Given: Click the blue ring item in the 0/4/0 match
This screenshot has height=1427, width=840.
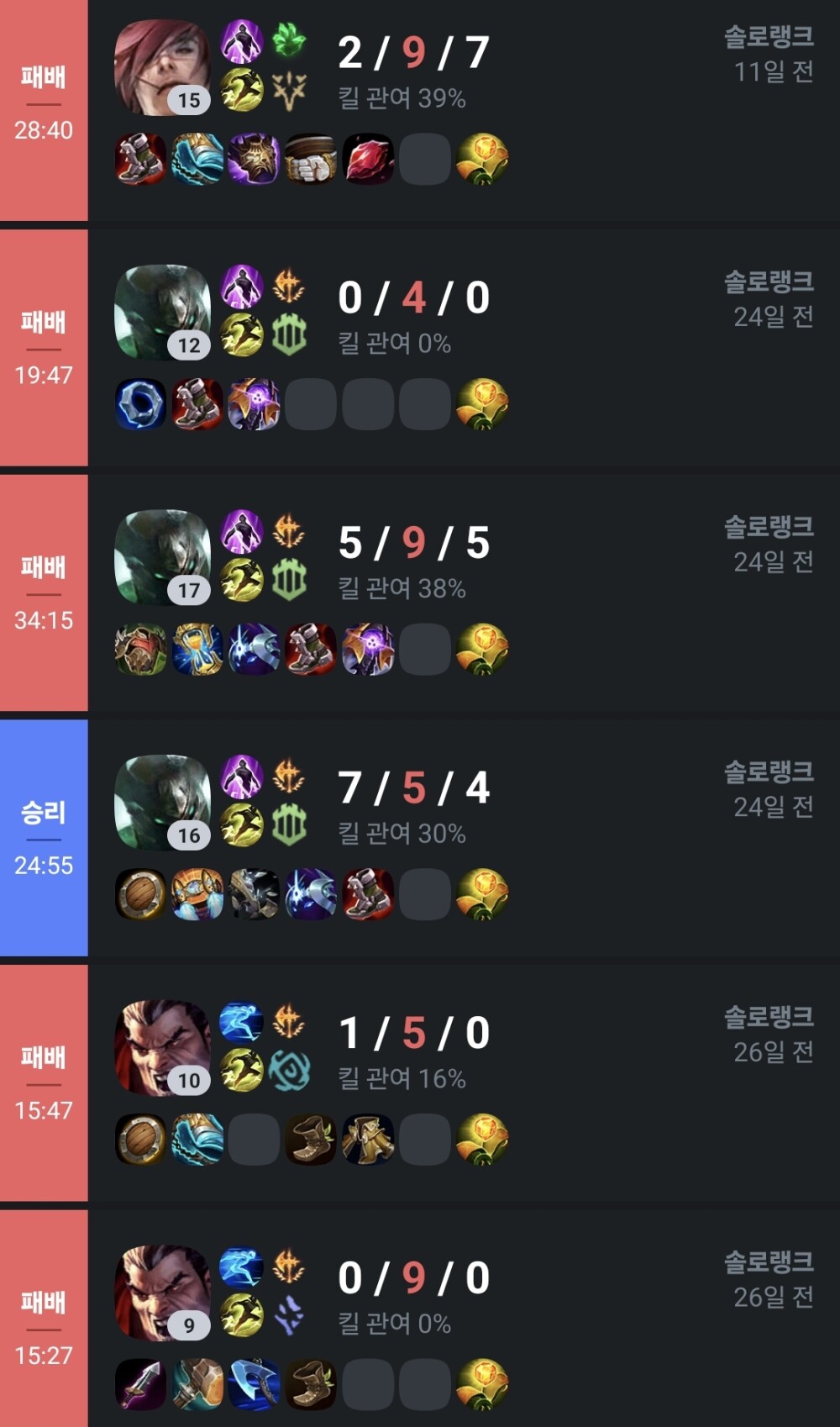Looking at the screenshot, I should tap(140, 403).
